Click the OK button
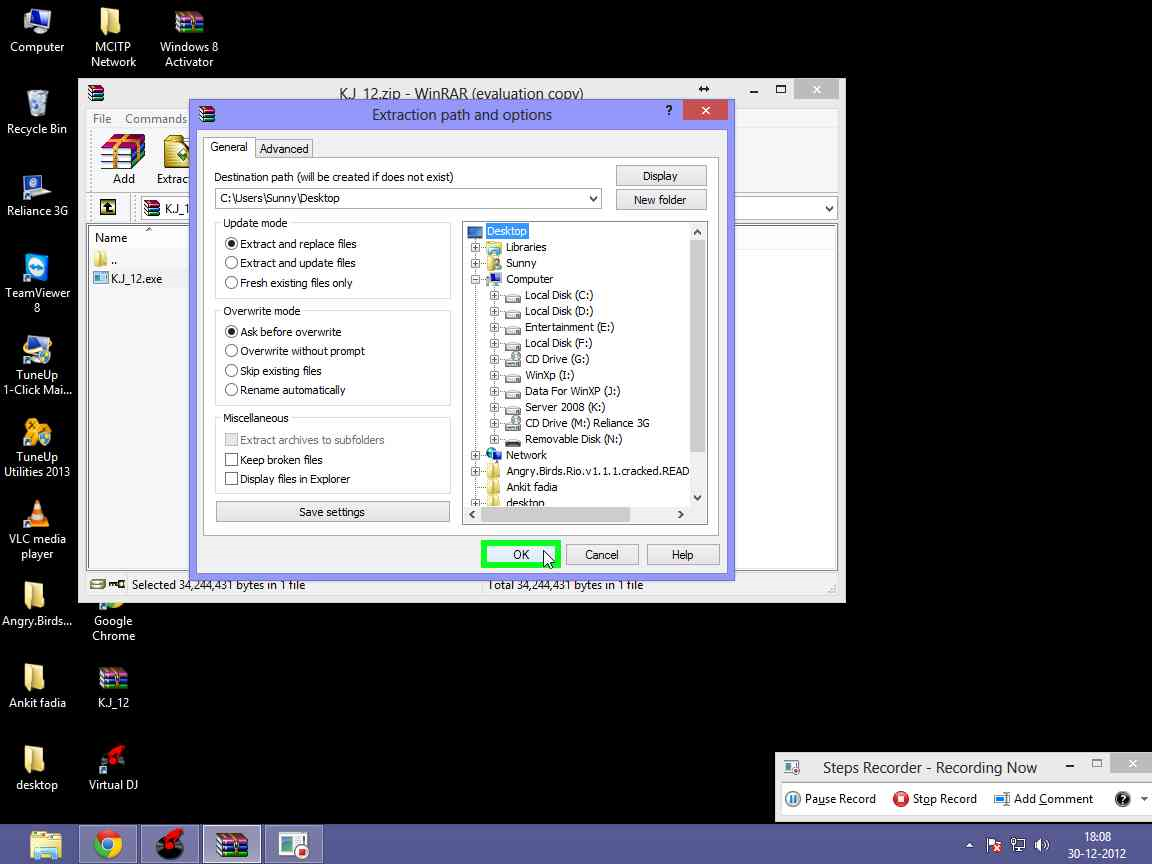Screen dimensions: 1152x864 point(521,555)
